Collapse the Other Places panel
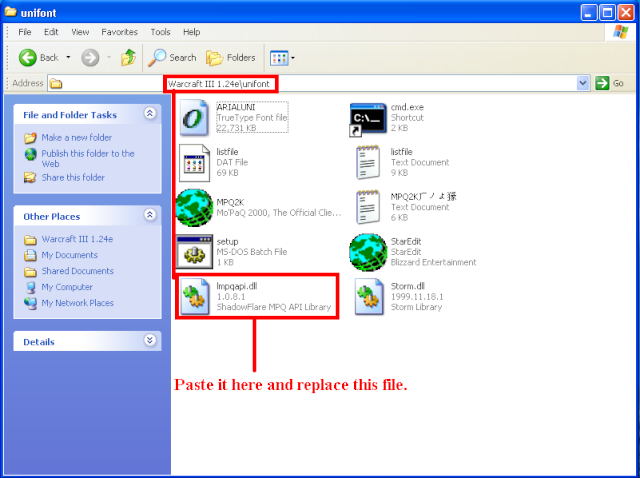Image resolution: width=640 pixels, height=478 pixels. click(x=150, y=214)
